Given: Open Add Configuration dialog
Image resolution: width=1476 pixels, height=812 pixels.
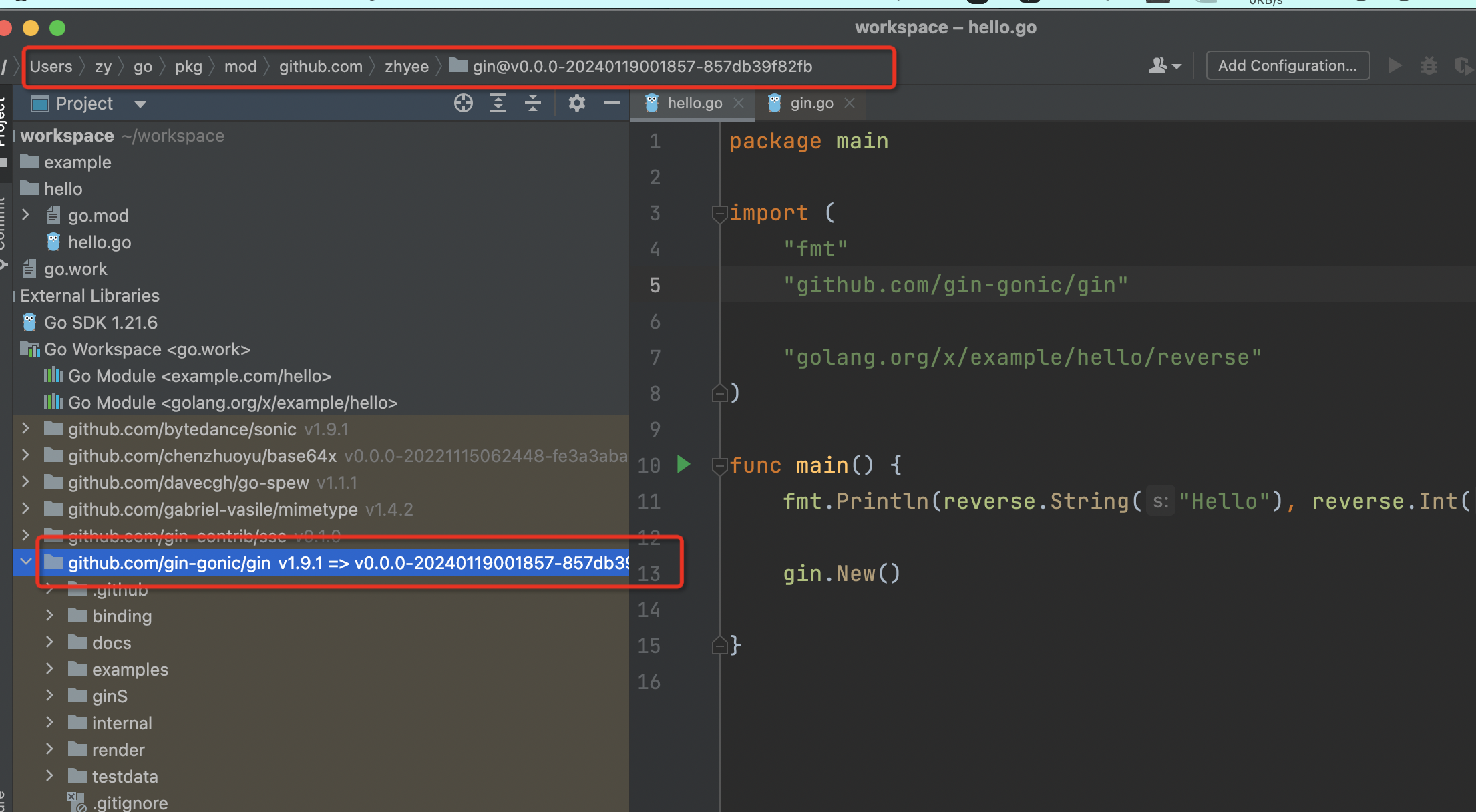Looking at the screenshot, I should coord(1288,65).
